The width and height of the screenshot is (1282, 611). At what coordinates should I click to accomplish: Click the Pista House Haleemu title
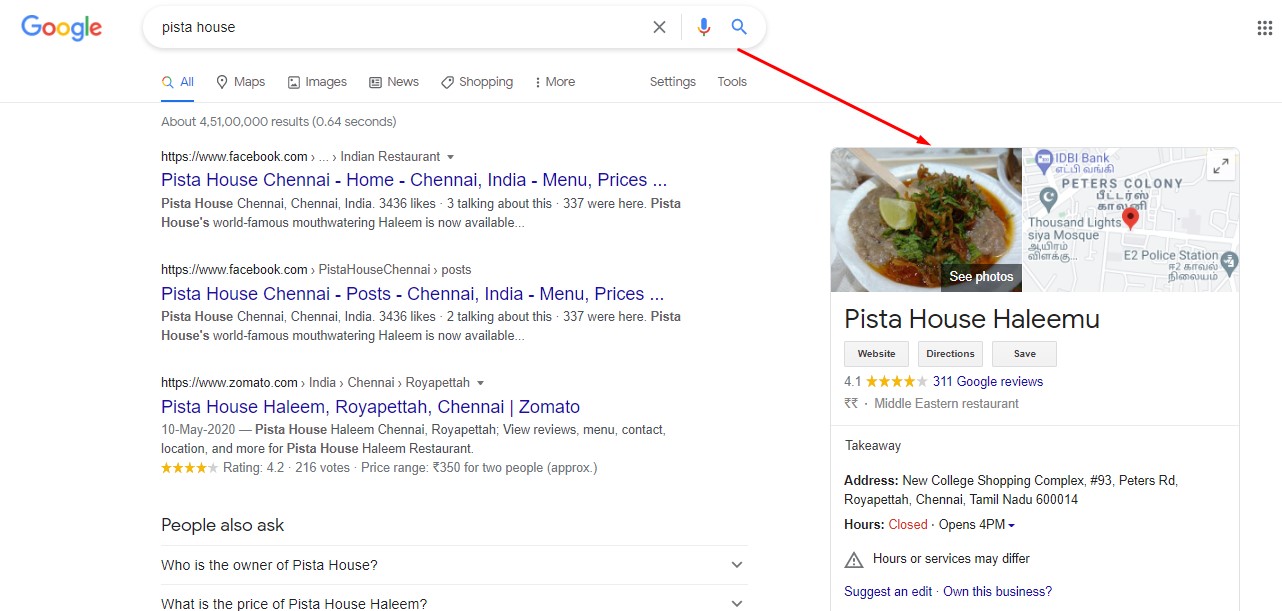[x=972, y=319]
